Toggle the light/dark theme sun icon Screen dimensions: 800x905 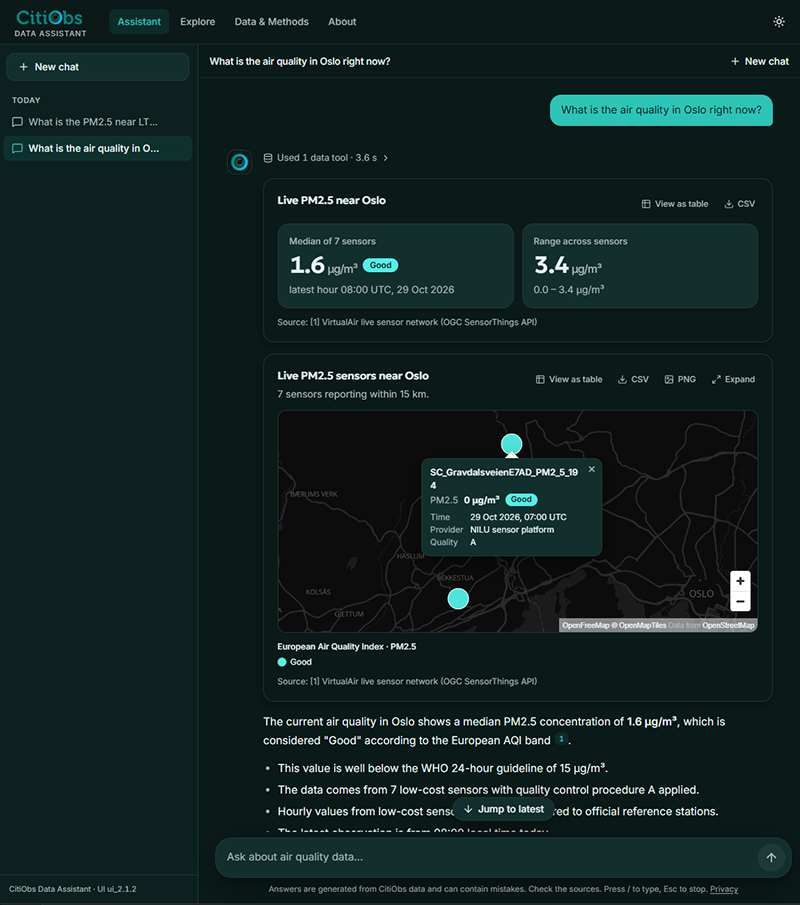coord(779,22)
